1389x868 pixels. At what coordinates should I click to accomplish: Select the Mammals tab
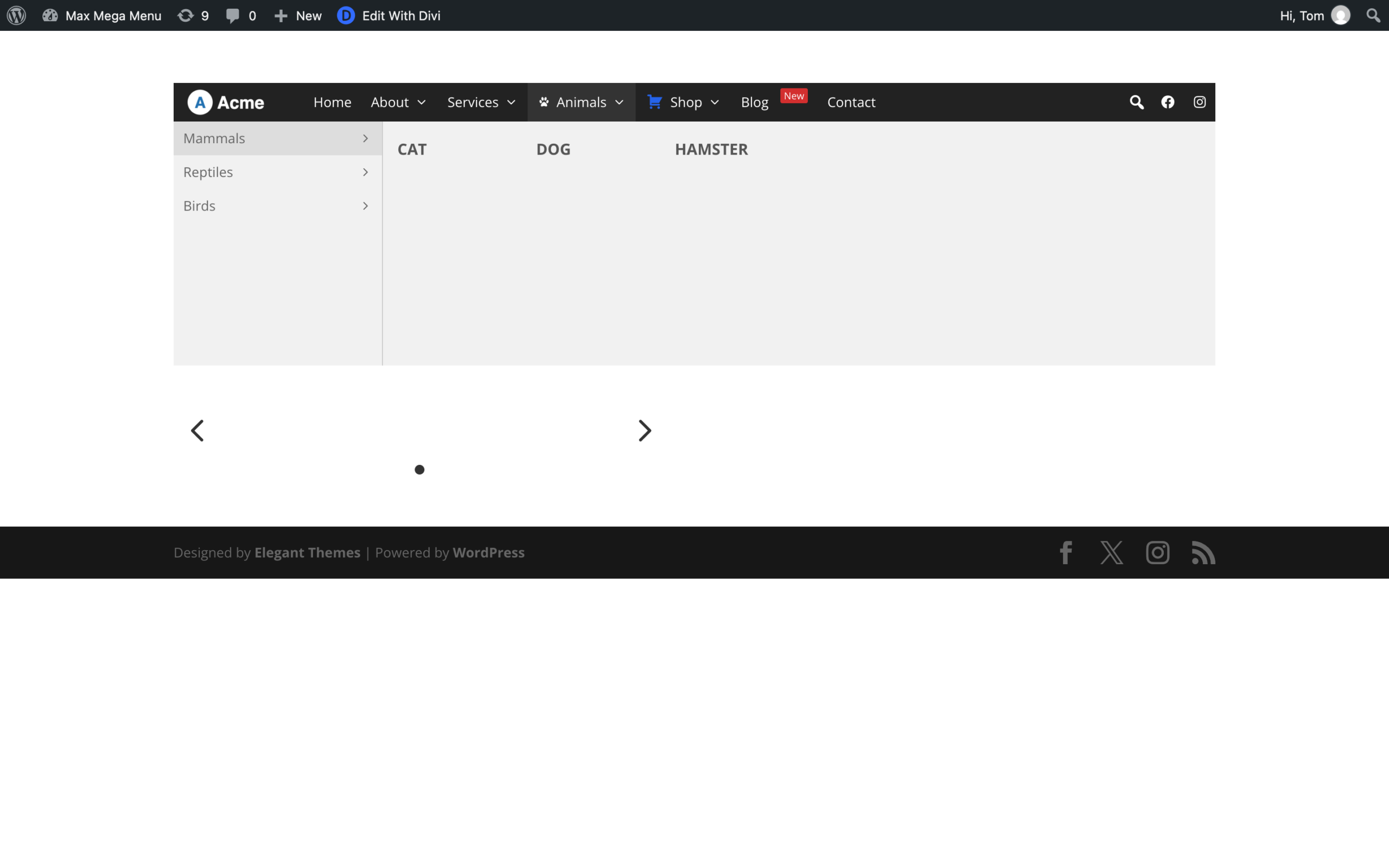(278, 138)
